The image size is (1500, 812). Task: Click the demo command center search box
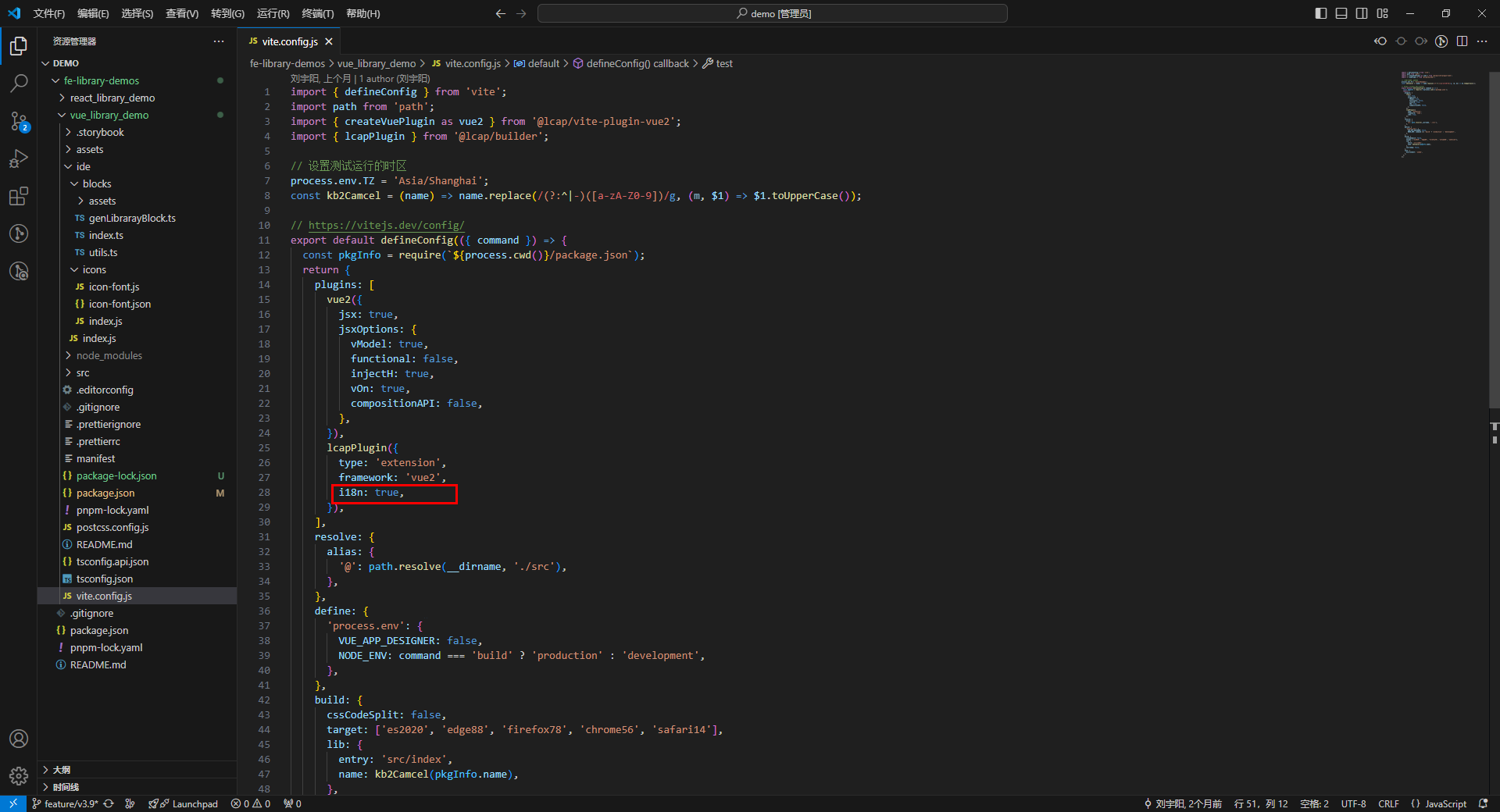tap(772, 13)
